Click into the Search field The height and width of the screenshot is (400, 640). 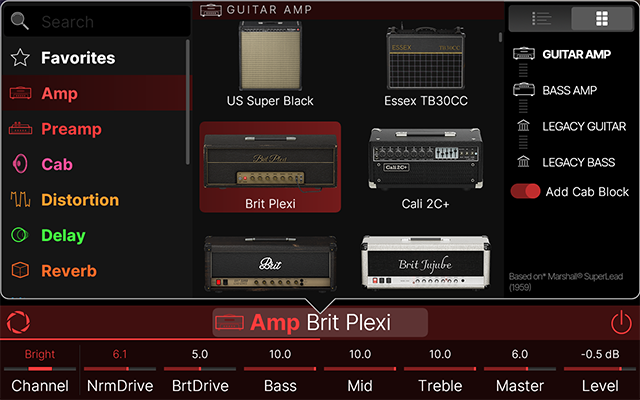click(x=97, y=21)
